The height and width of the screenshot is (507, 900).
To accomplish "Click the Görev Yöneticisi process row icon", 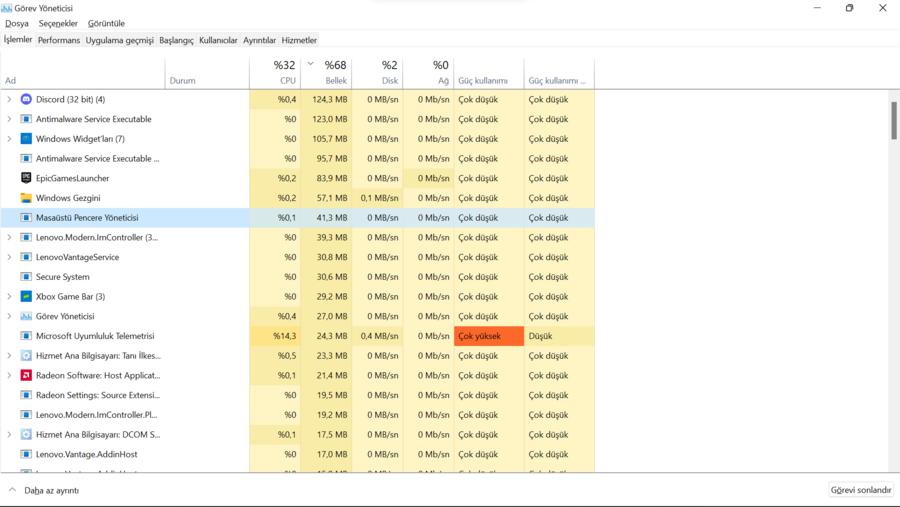I will pos(26,316).
